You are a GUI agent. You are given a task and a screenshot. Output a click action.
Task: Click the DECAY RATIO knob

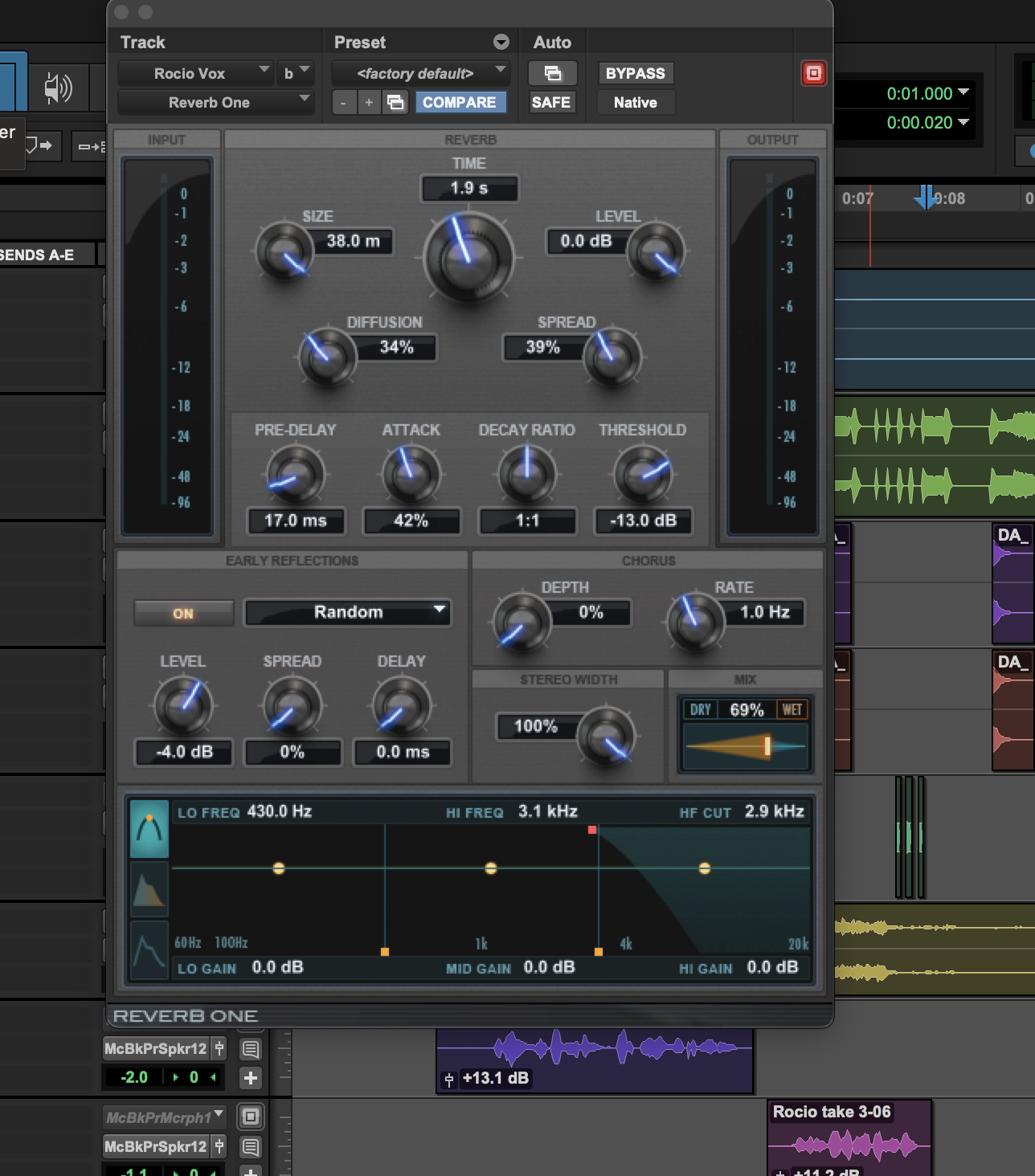tap(527, 474)
